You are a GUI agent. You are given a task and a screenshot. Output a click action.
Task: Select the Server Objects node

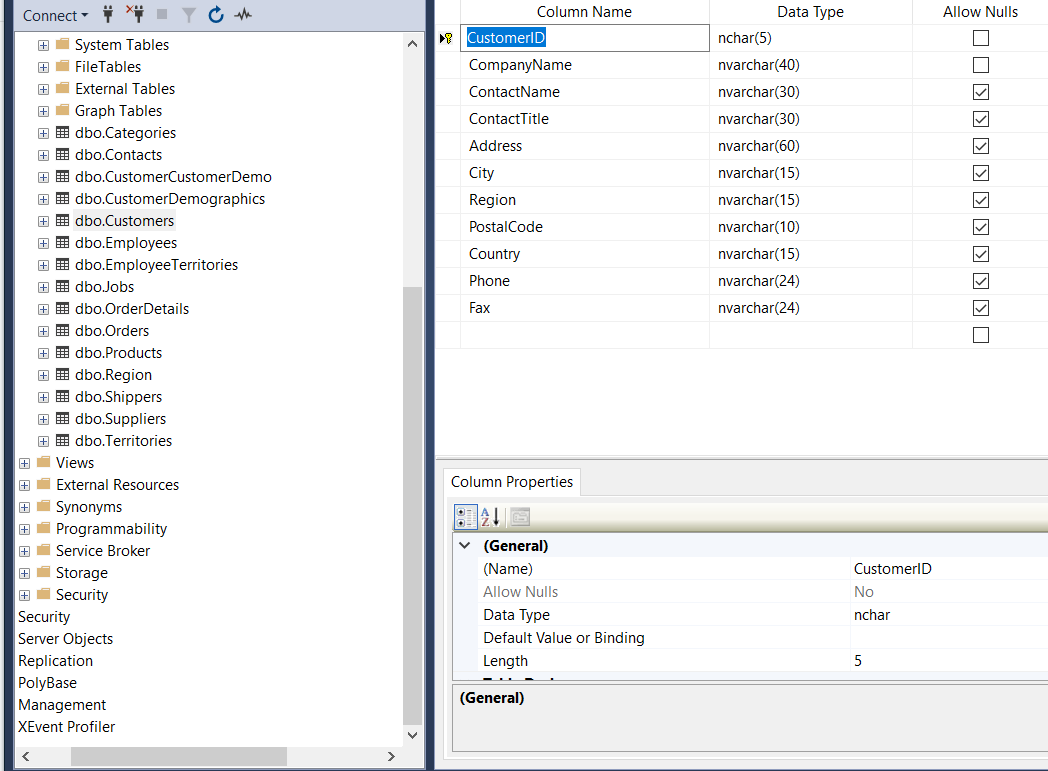66,639
